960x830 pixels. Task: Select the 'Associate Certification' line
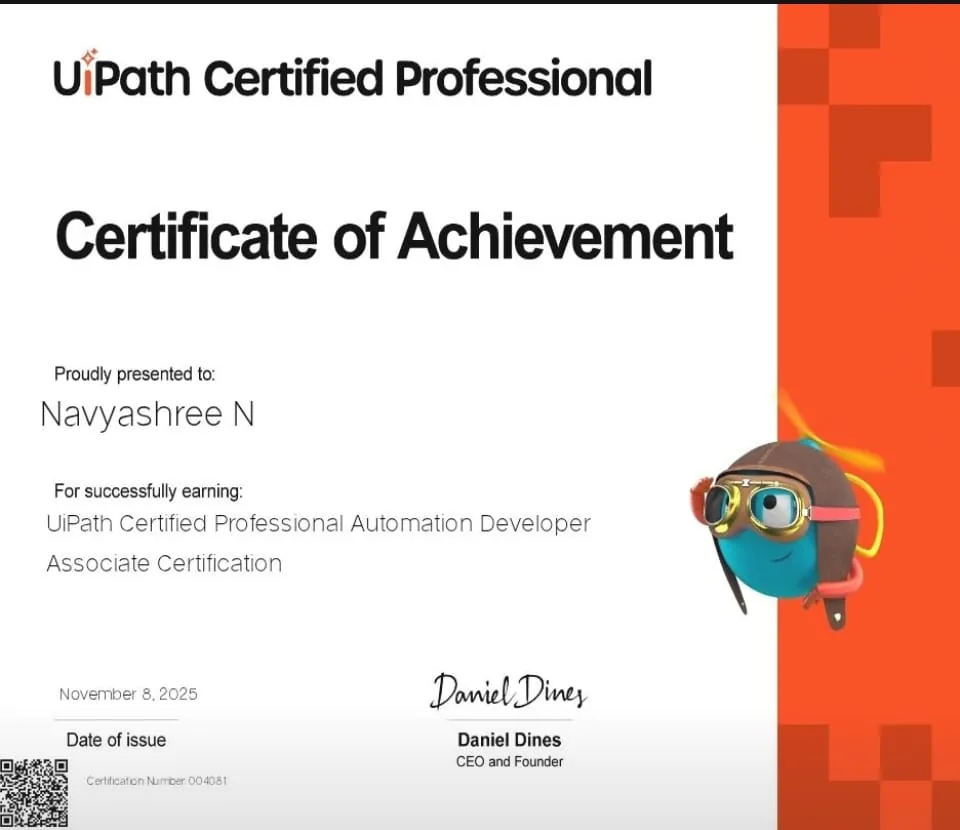164,564
